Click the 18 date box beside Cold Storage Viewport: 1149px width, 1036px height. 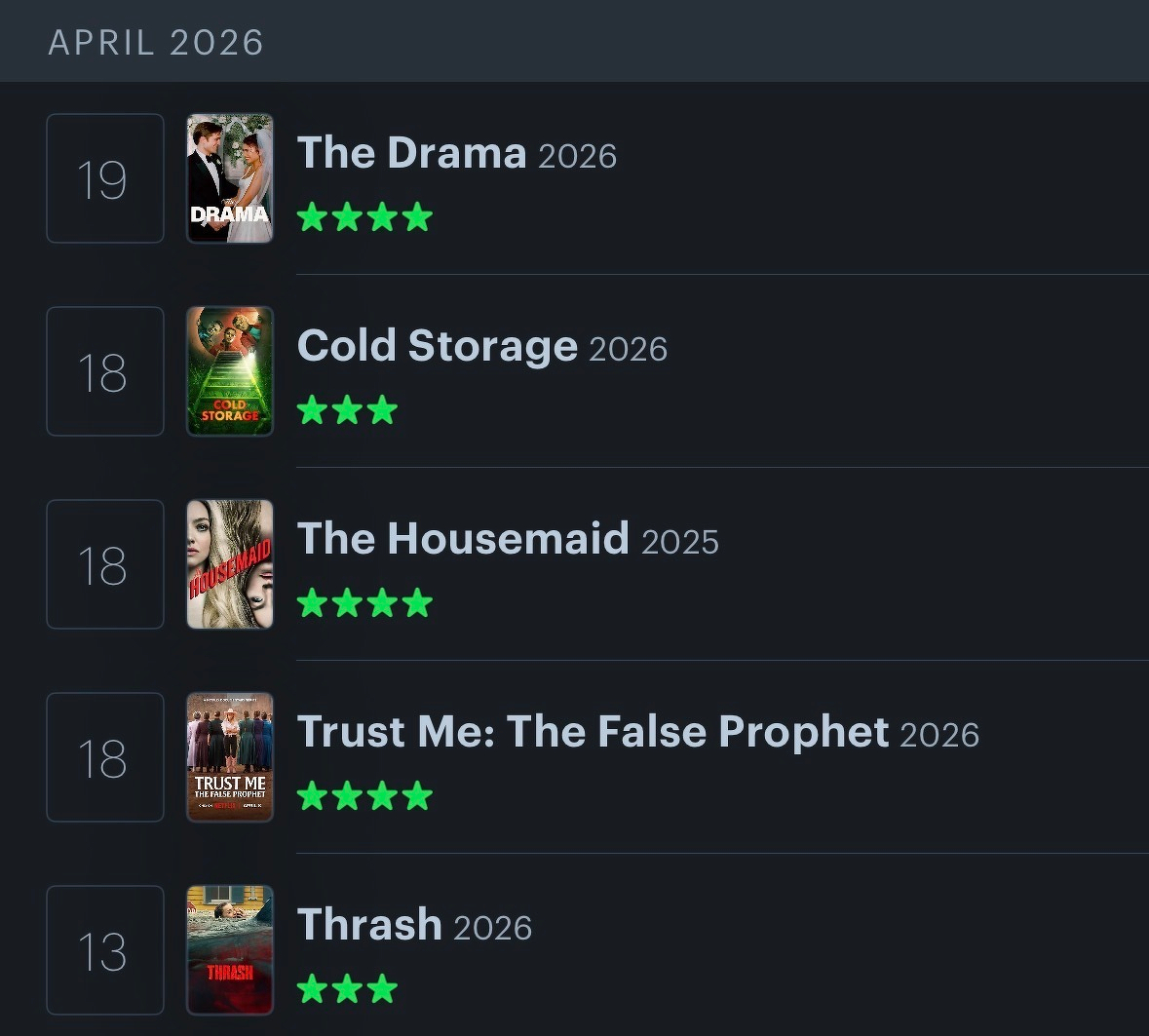[x=105, y=371]
